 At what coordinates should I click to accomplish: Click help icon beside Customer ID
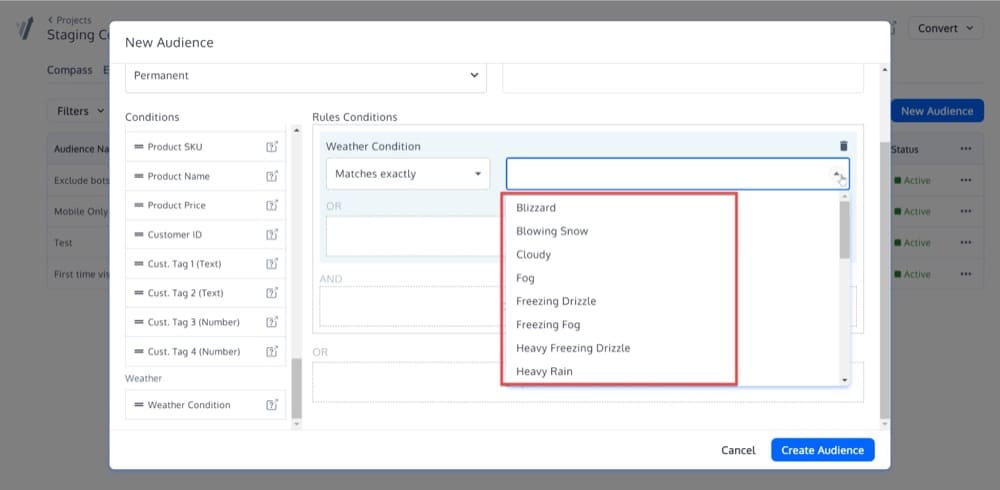click(271, 235)
